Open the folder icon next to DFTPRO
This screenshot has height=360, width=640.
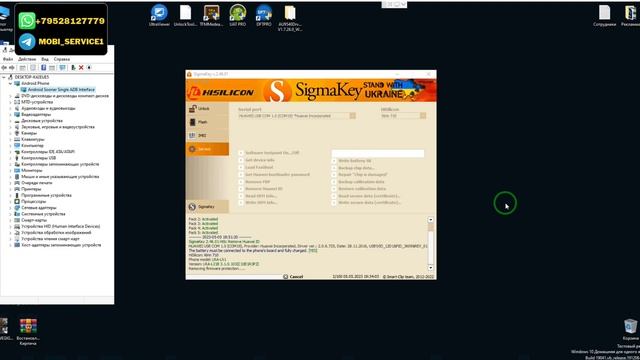pyautogui.click(x=290, y=18)
